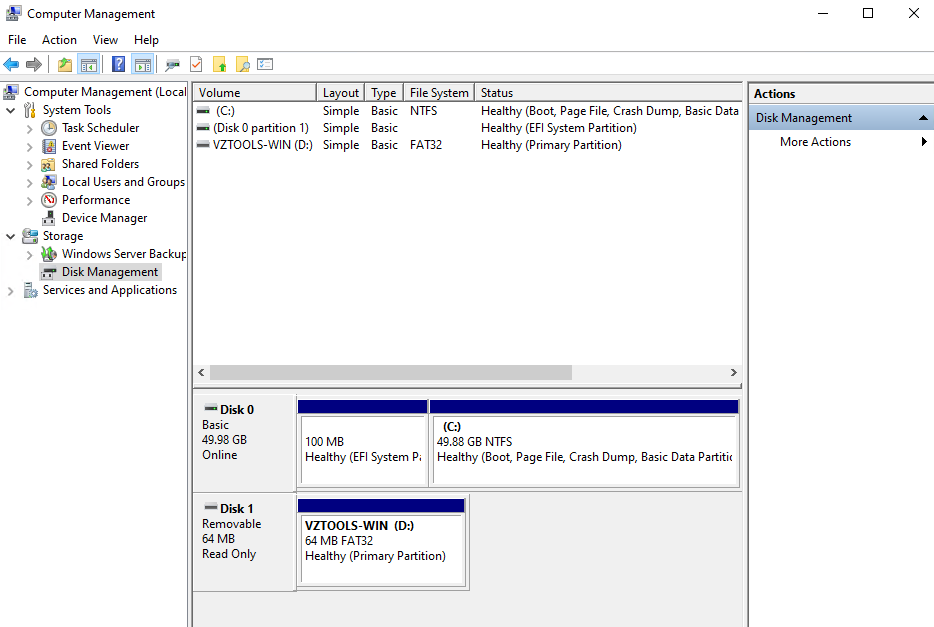
Task: Select the 100 MB EFI System partition block
Action: [363, 443]
